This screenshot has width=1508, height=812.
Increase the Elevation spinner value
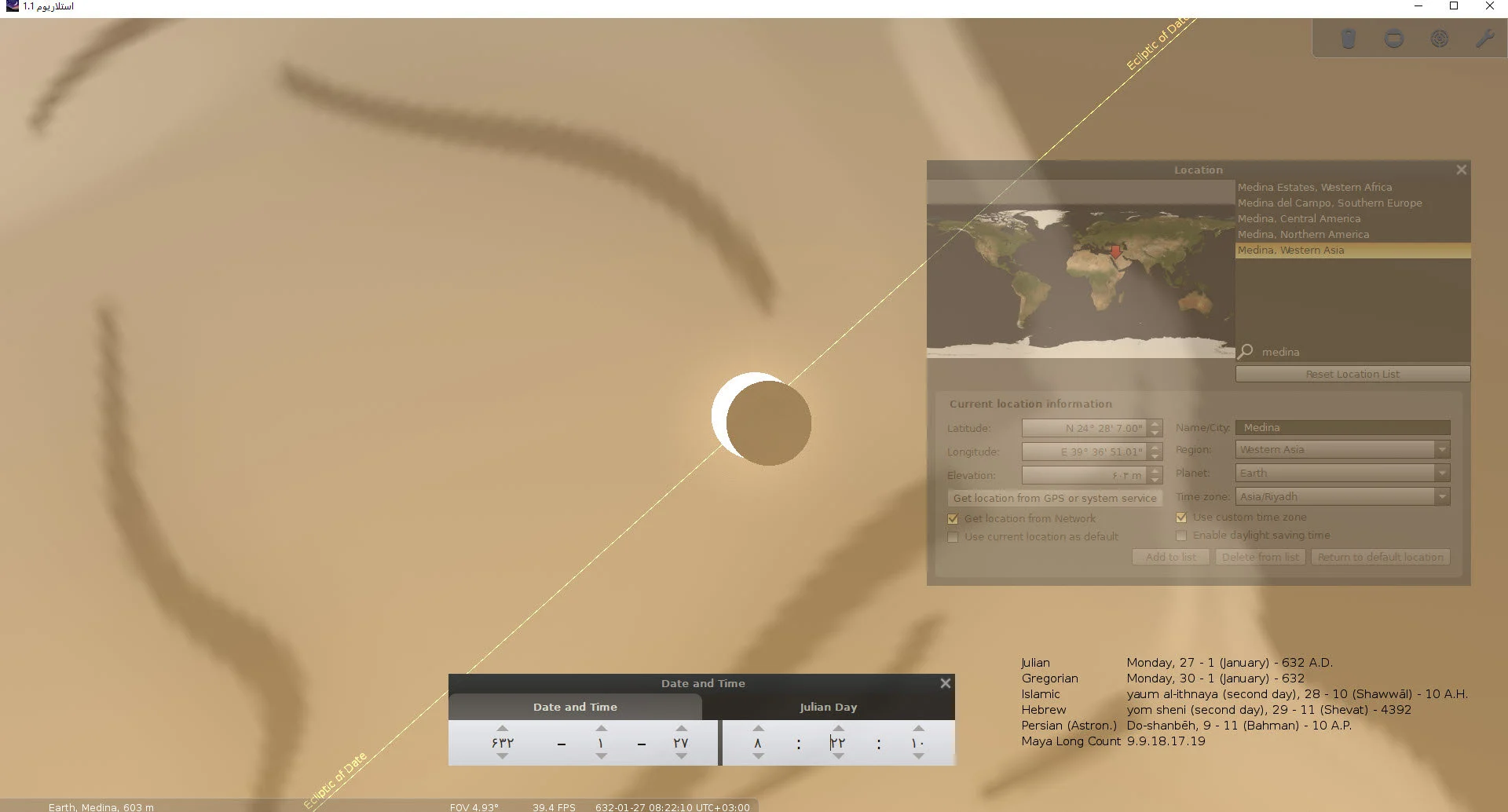(1155, 470)
